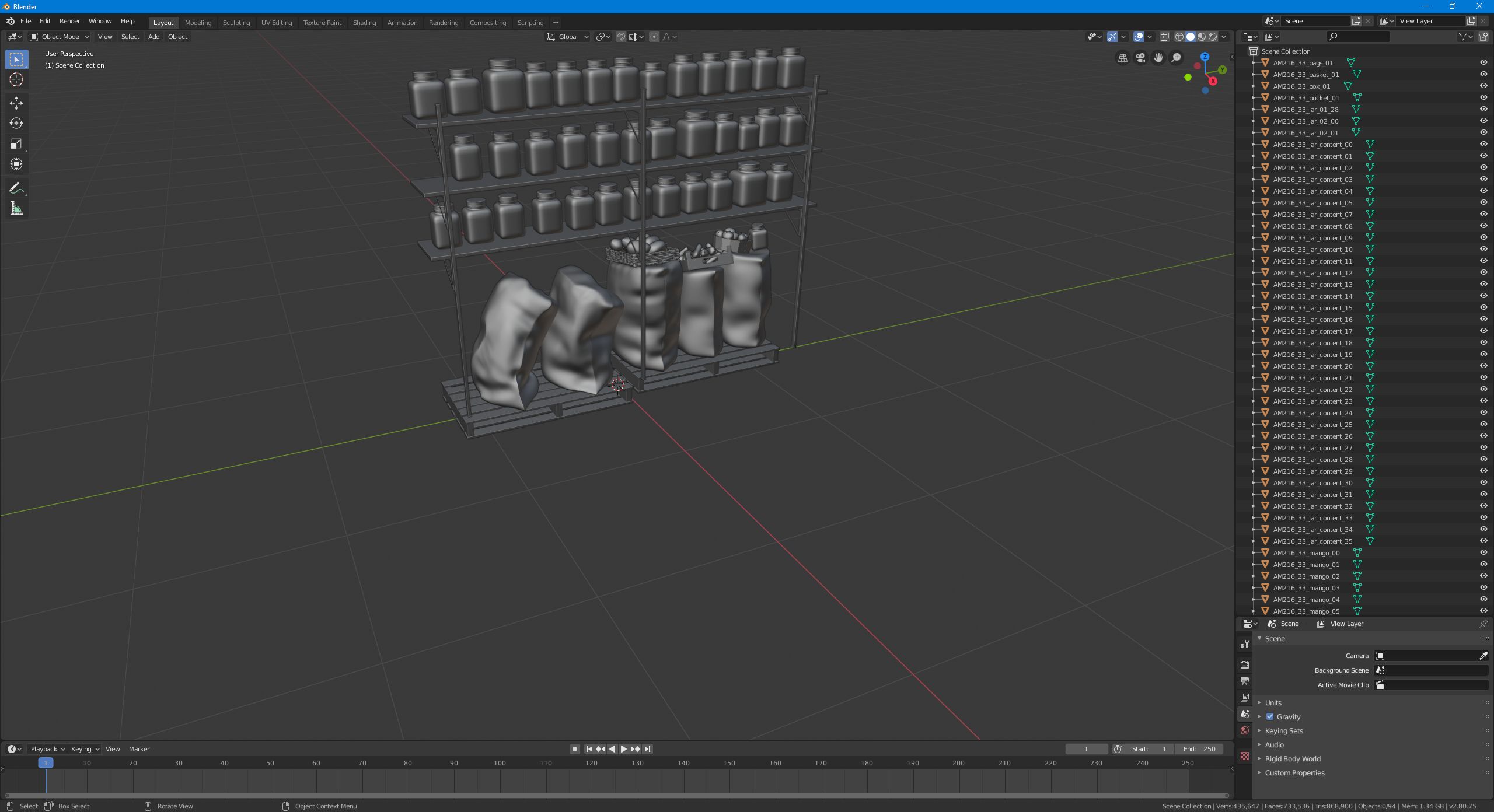Activate the Measure tool
This screenshot has height=812, width=1494.
[16, 208]
